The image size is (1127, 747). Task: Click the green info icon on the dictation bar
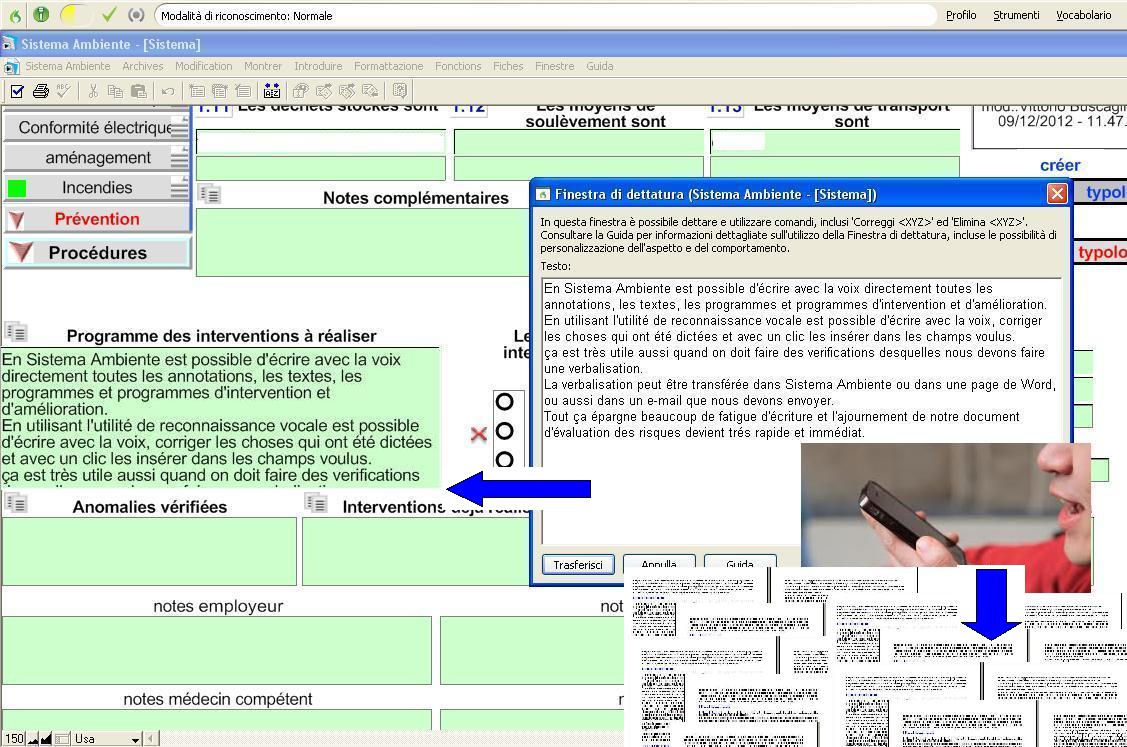41,15
